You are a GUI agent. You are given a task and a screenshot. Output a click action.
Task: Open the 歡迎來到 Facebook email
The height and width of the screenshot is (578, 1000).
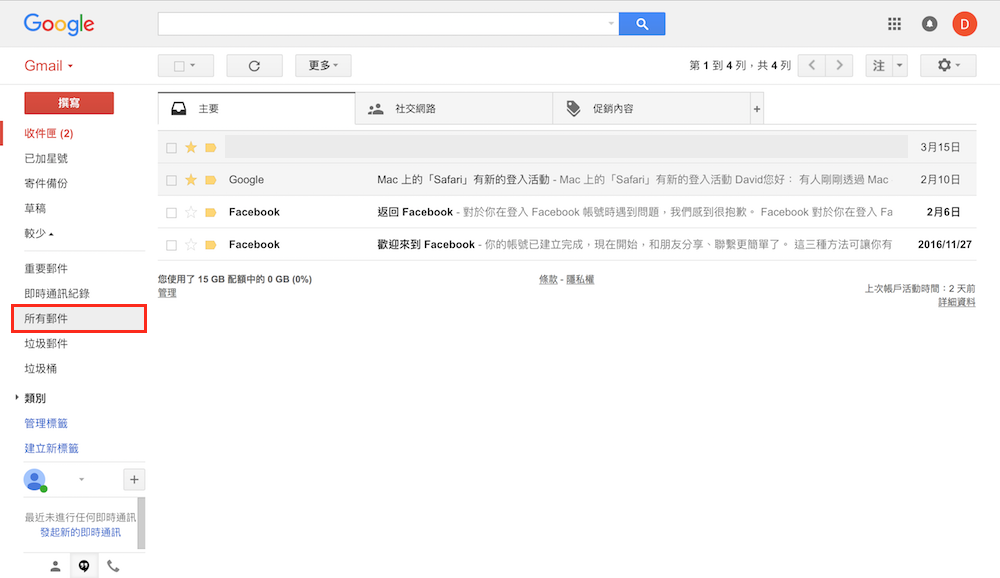click(x=567, y=244)
